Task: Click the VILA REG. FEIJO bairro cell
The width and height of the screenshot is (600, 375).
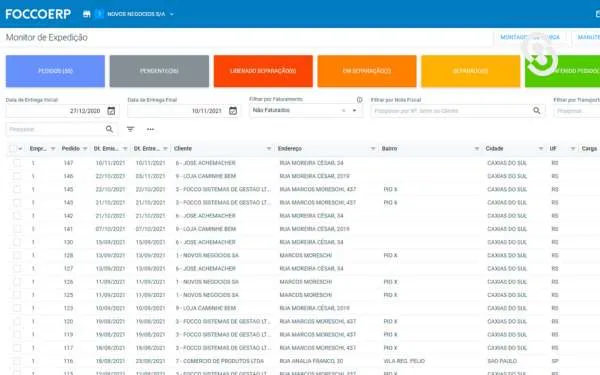Action: [404, 361]
